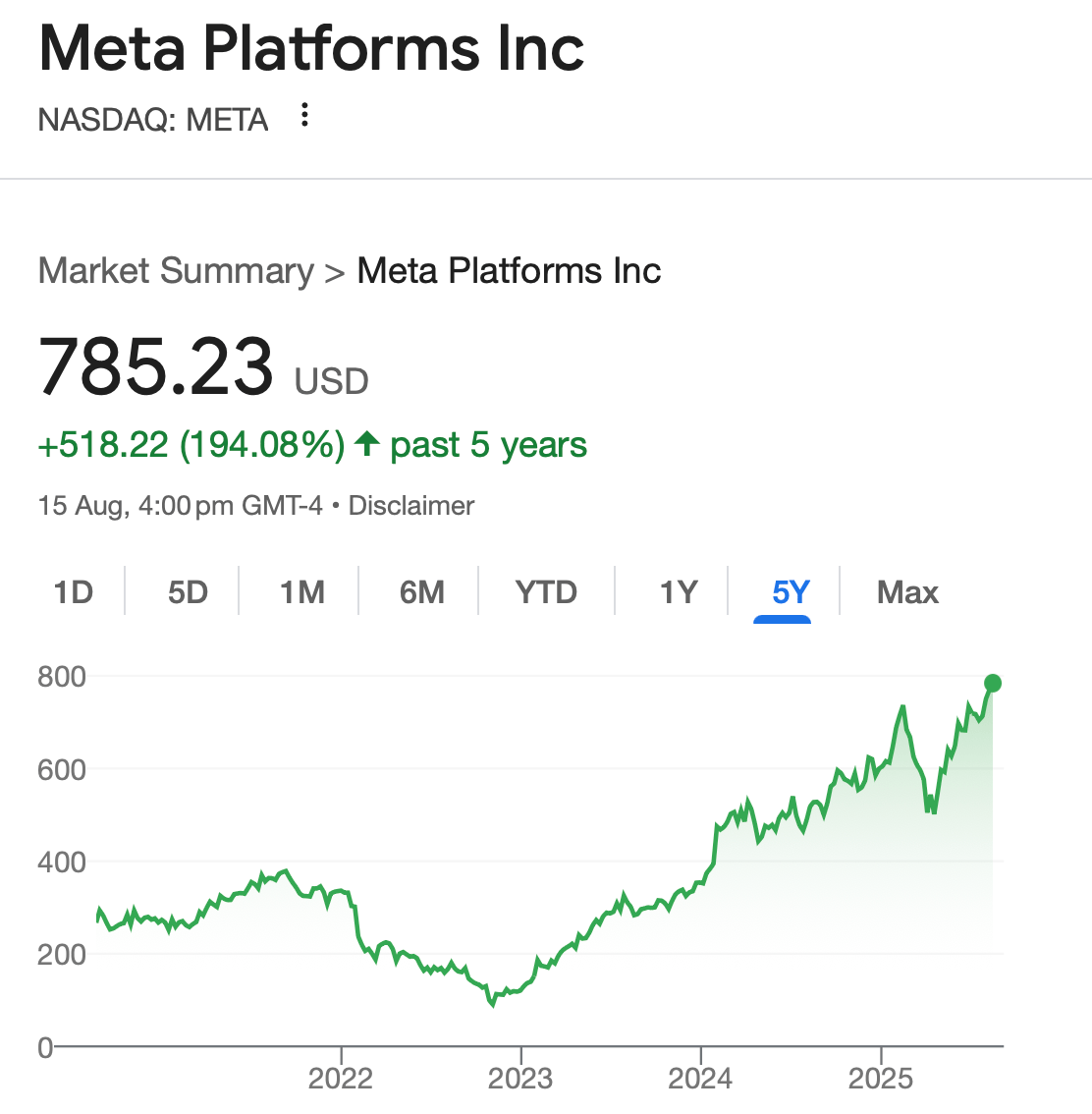Click the 785.23 USD price value
This screenshot has height=1114, width=1092.
coord(203,367)
